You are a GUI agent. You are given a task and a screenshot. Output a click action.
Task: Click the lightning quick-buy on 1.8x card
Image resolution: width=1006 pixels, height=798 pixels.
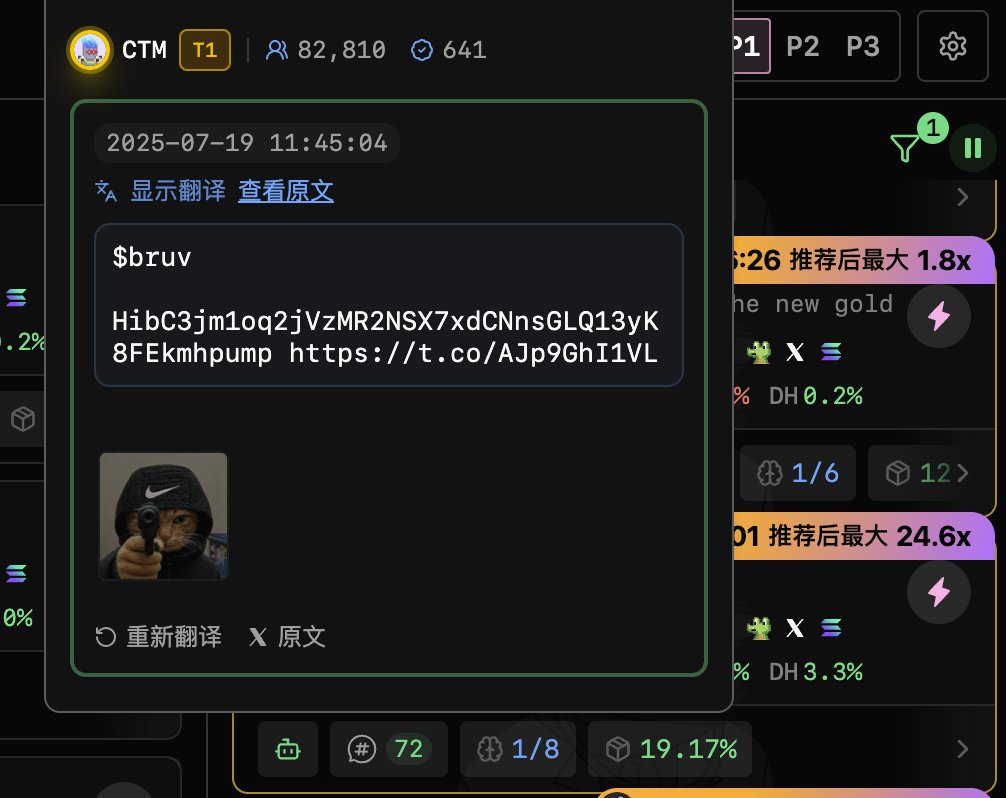939,316
